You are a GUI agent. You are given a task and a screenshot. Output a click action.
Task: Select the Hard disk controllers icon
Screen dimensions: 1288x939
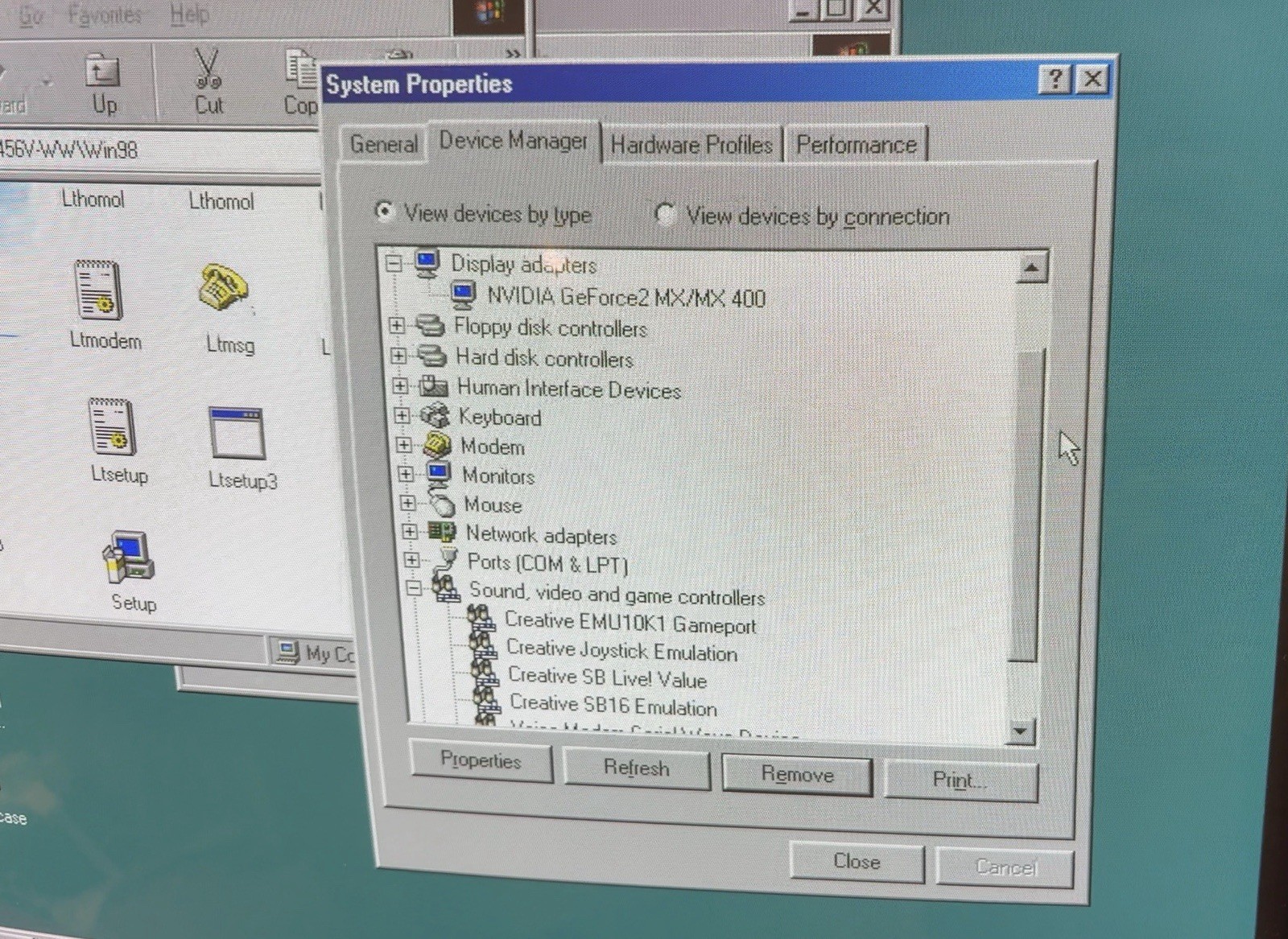[432, 356]
